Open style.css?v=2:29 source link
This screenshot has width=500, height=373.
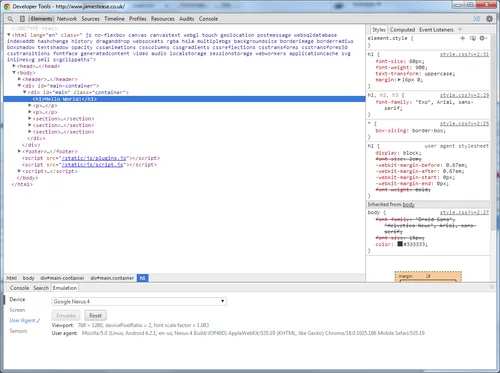pyautogui.click(x=464, y=95)
